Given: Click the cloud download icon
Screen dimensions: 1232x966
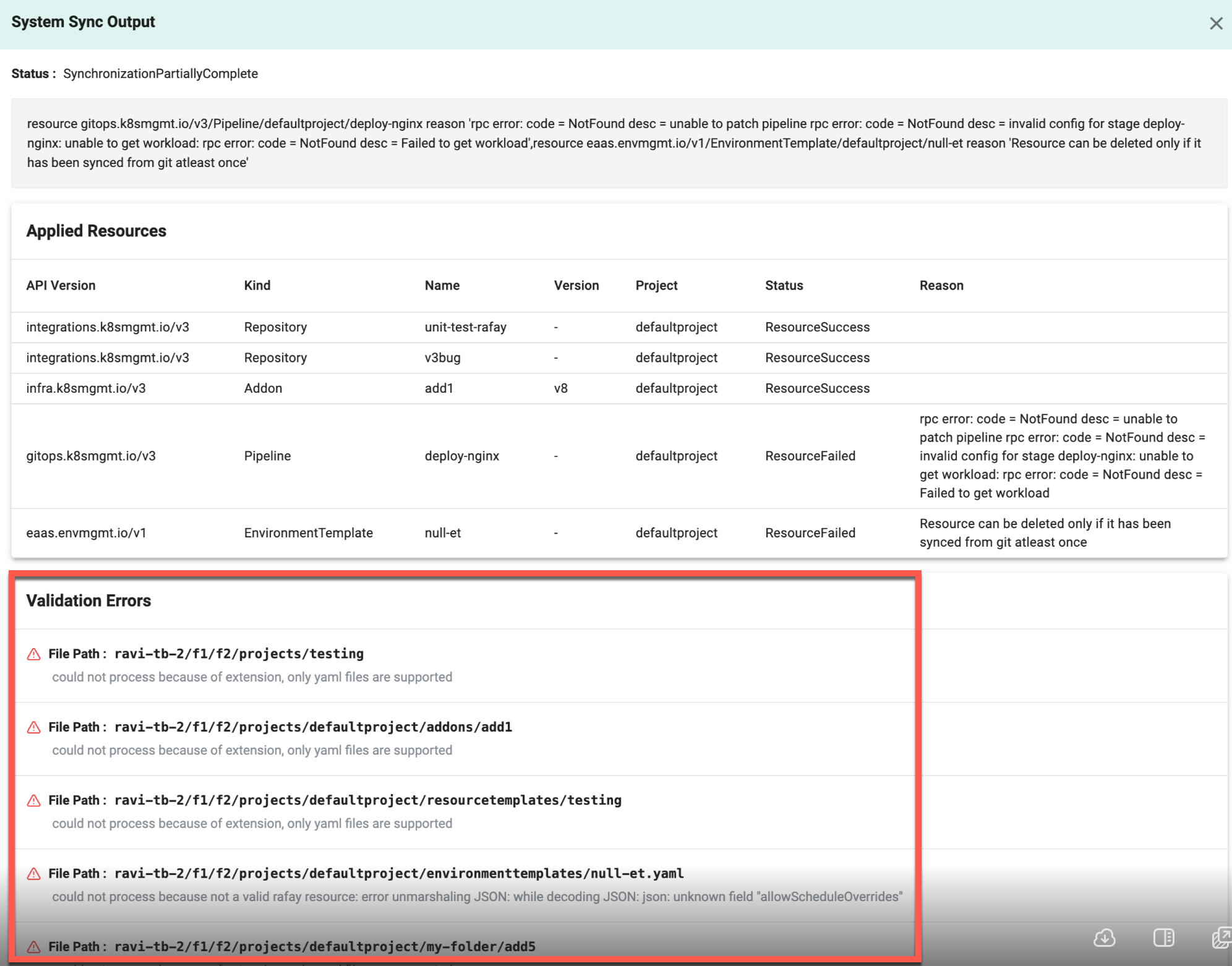Looking at the screenshot, I should point(1104,938).
